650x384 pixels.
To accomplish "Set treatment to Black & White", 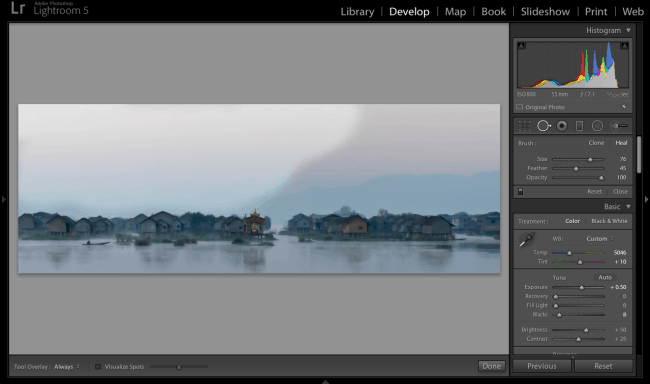I will coord(609,221).
